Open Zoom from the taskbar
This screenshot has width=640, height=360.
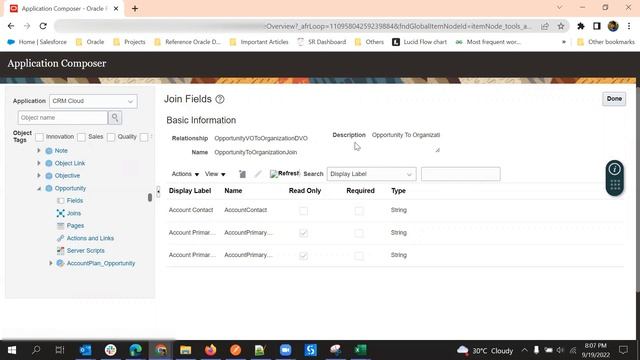coord(285,350)
